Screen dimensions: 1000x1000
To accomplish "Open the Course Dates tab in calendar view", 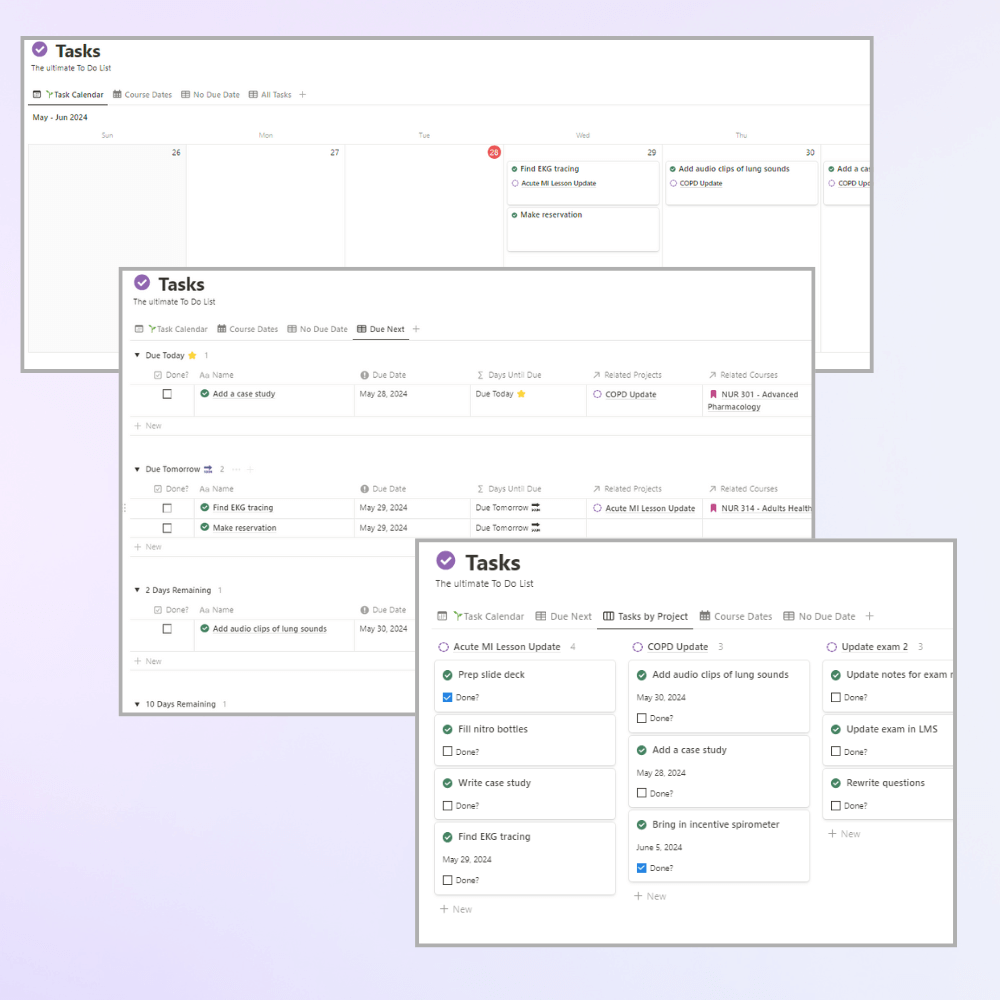I will [x=142, y=95].
